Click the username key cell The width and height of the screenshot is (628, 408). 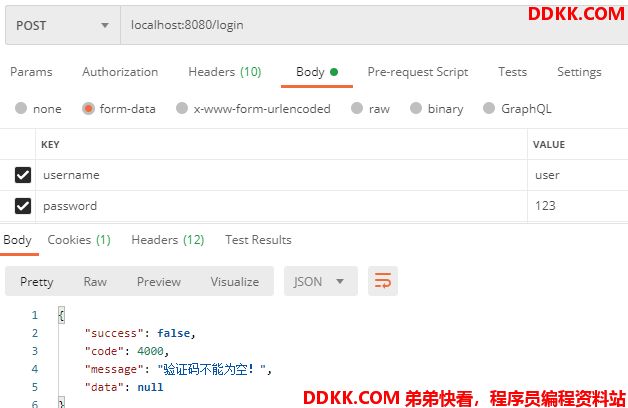click(x=281, y=175)
